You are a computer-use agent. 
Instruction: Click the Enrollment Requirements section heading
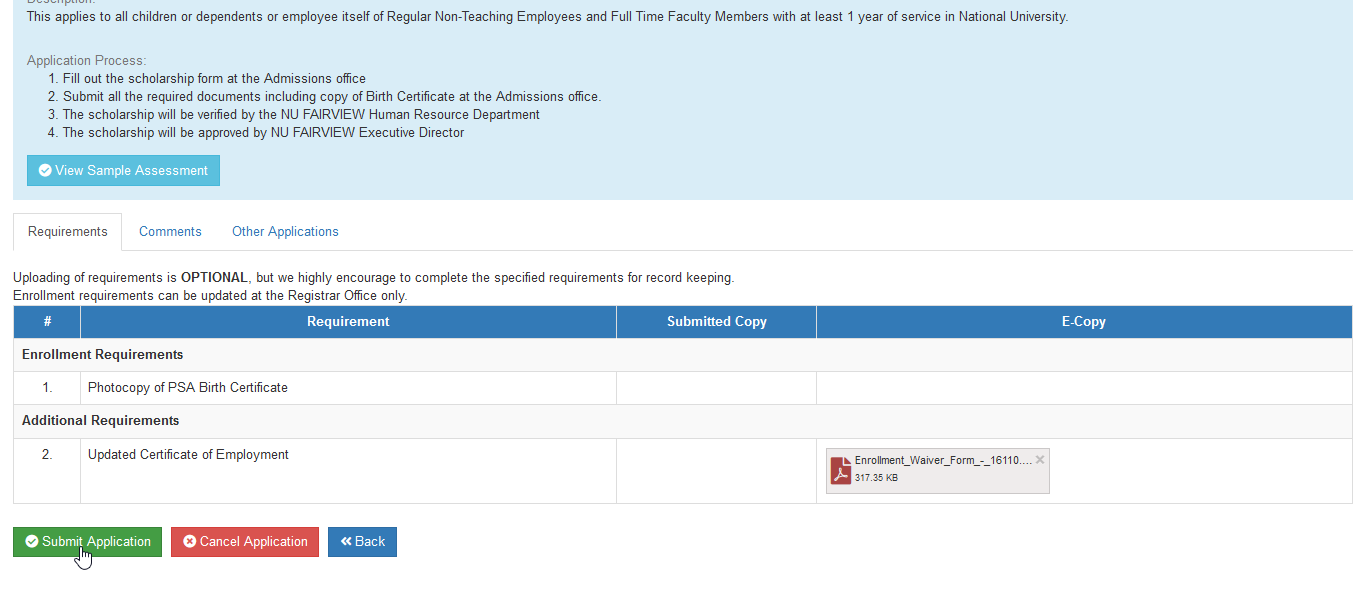103,355
